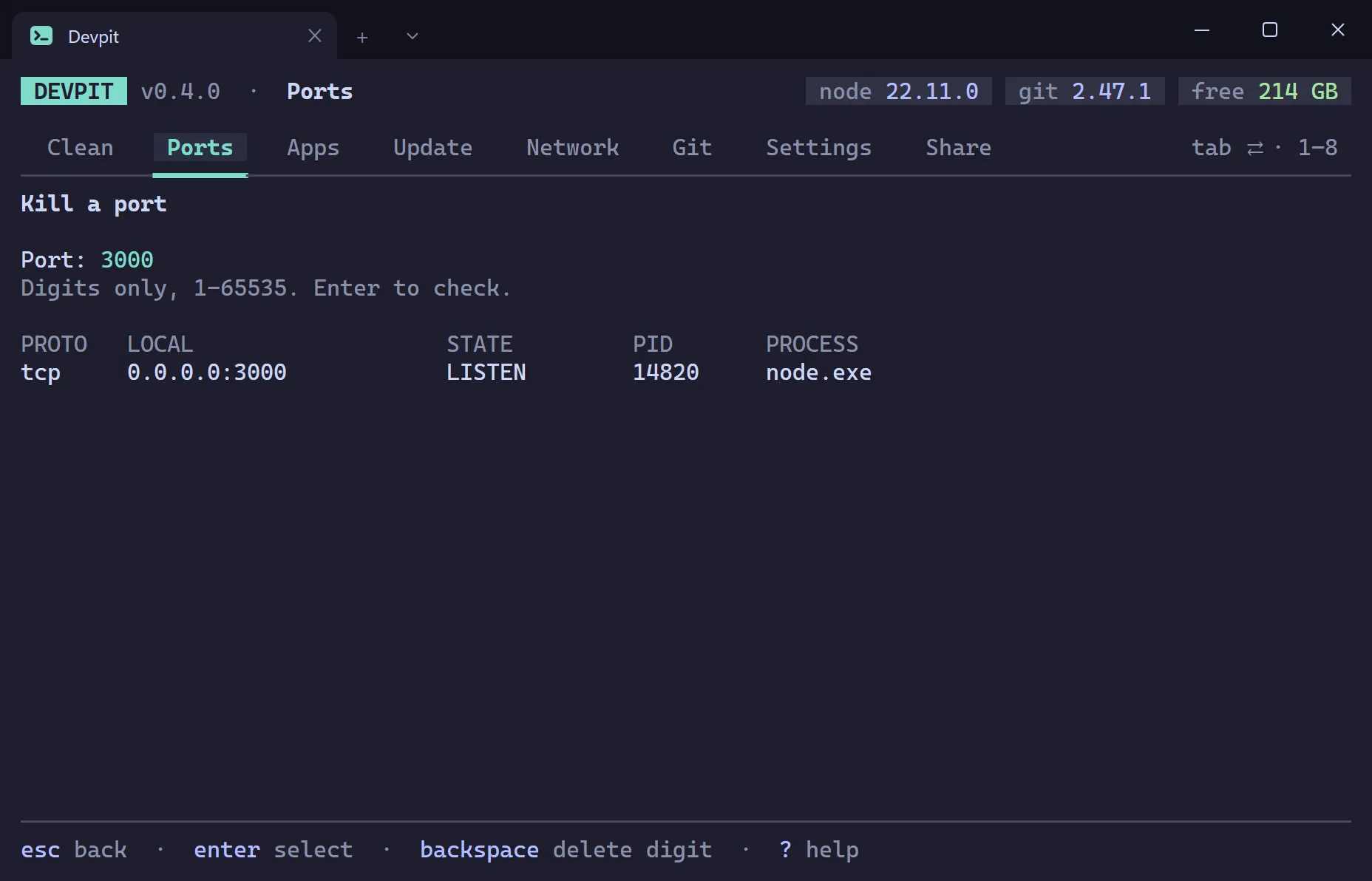1372x881 pixels.
Task: Click the backspace delete digit hint
Action: click(566, 850)
